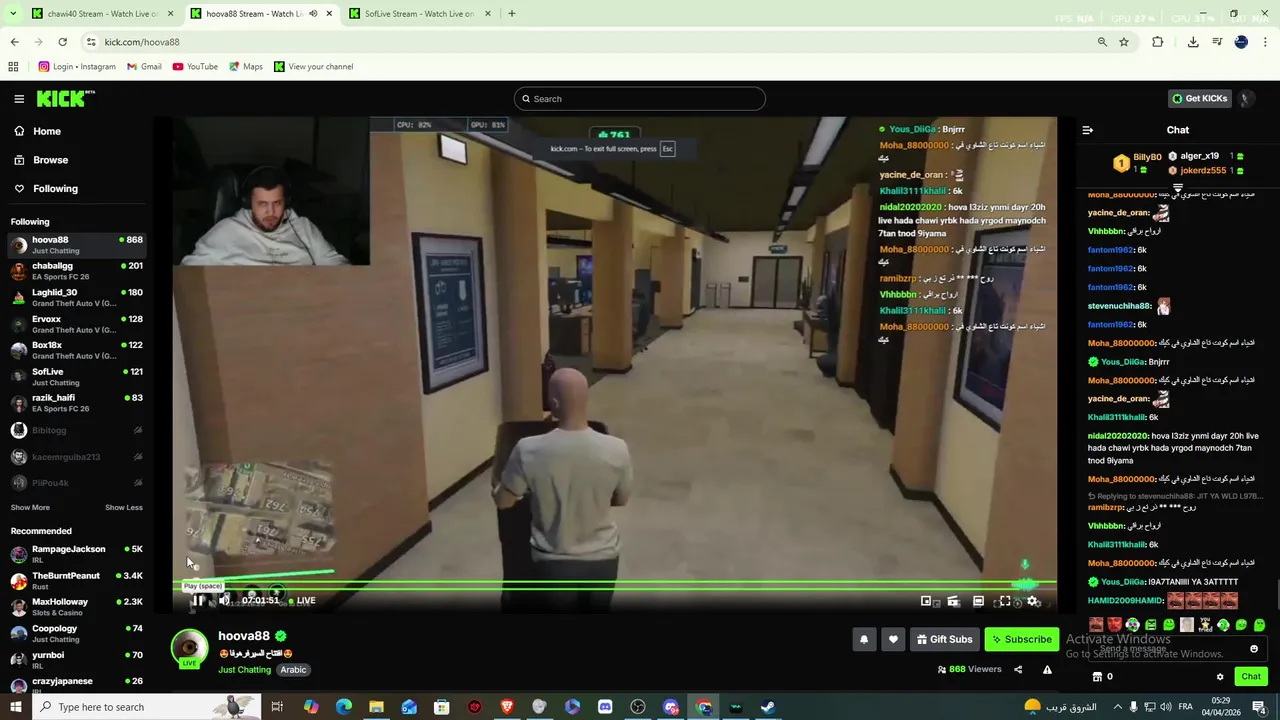Click the Kick search field
This screenshot has width=1280, height=720.
pyautogui.click(x=640, y=99)
